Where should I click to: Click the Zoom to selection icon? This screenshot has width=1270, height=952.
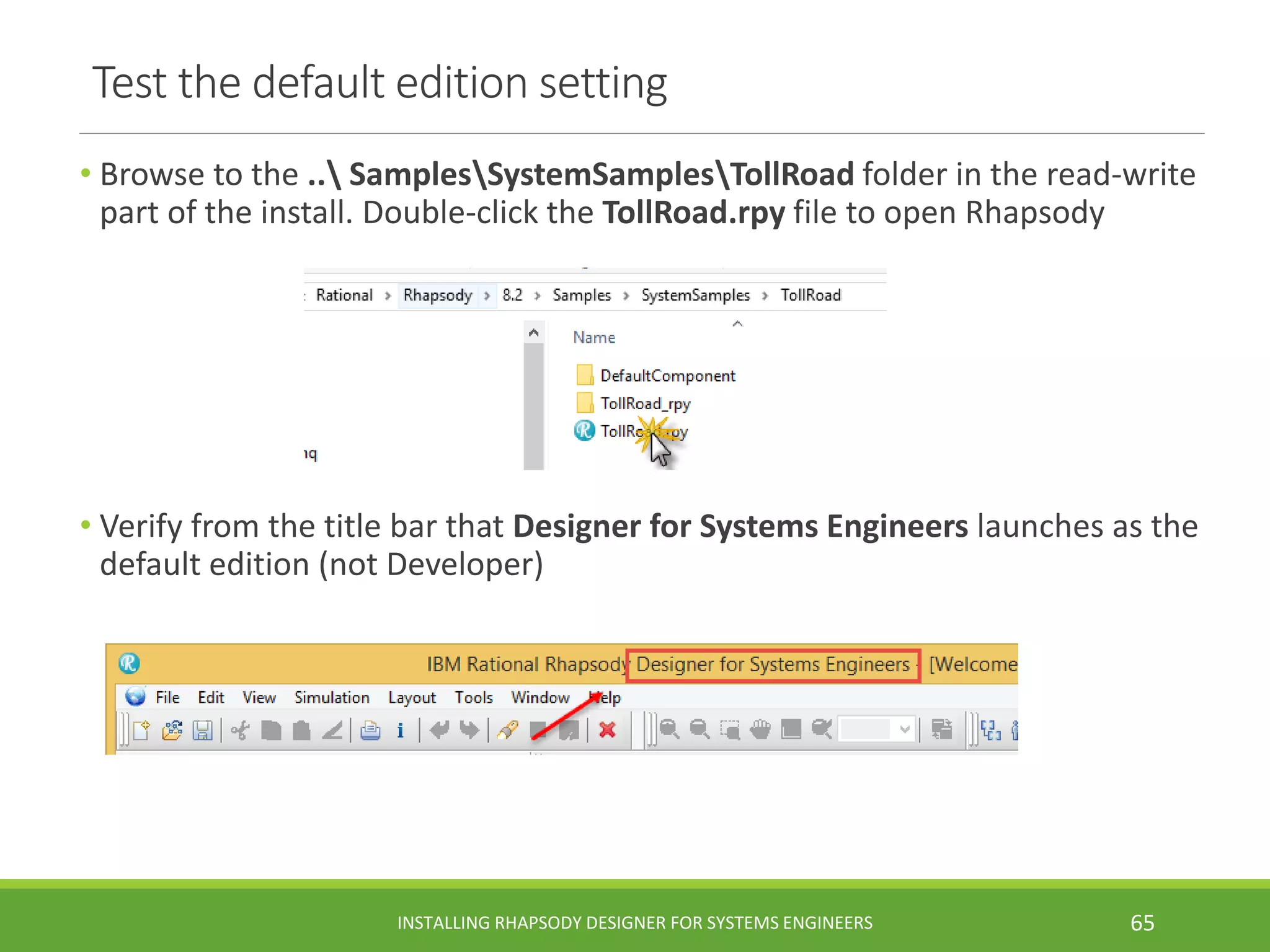tap(730, 729)
